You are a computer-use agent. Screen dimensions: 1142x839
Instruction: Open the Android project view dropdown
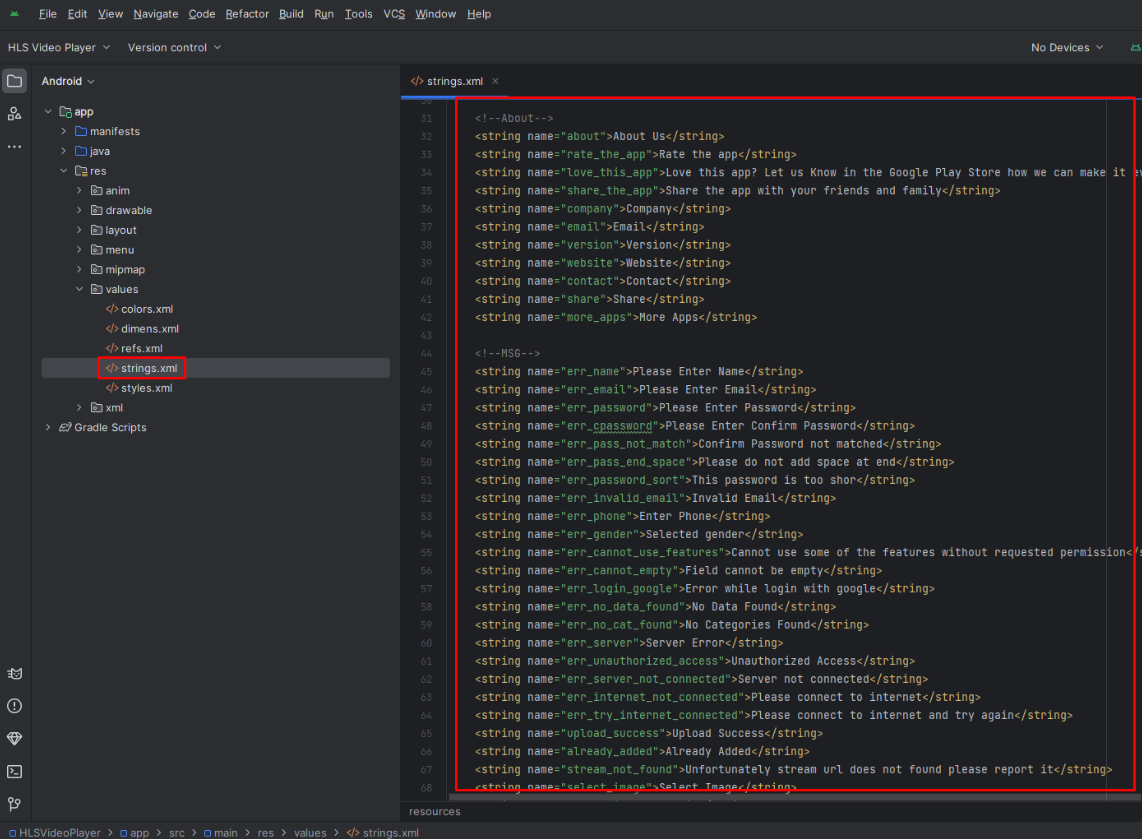[x=68, y=82]
